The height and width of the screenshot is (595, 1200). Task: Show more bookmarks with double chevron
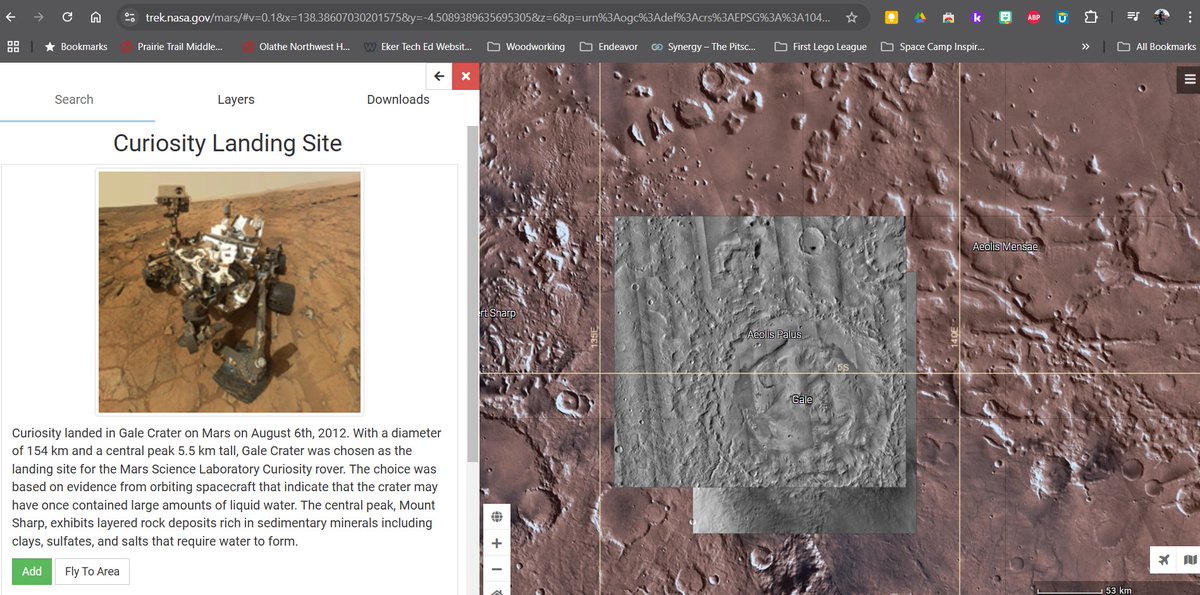point(1086,46)
